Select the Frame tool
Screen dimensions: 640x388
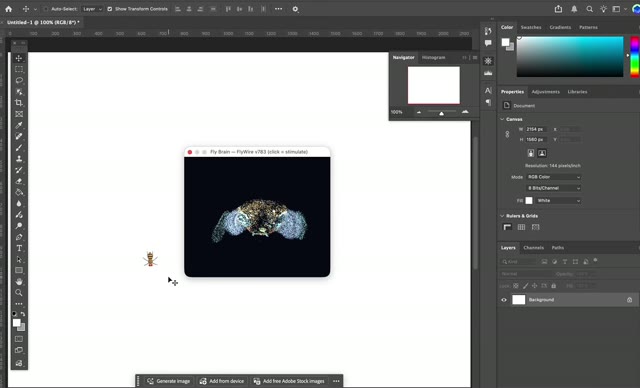coord(19,114)
